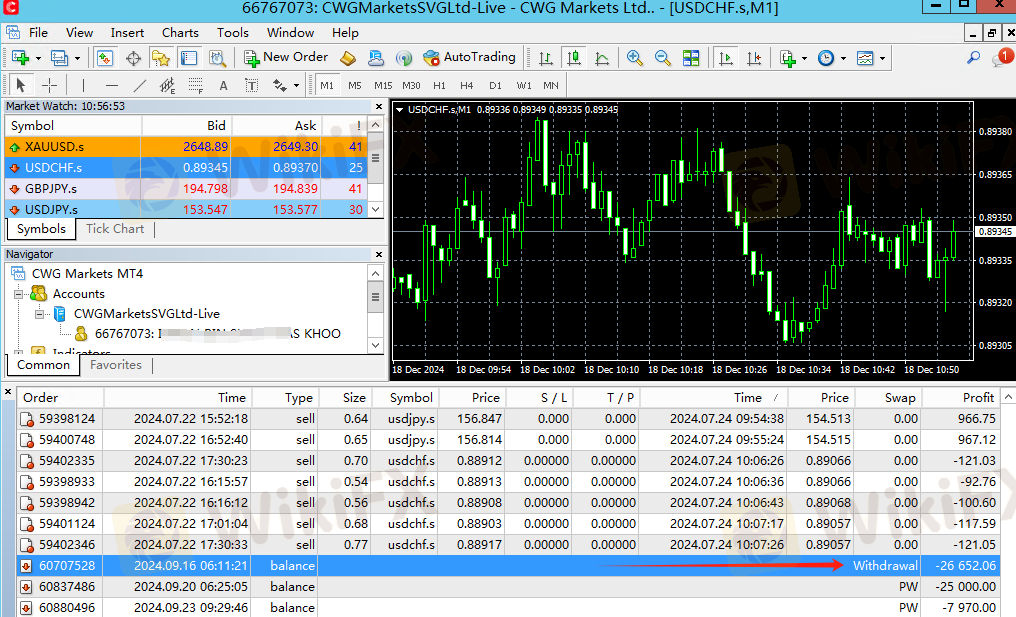The width and height of the screenshot is (1016, 617).
Task: Switch chart to M15 timeframe
Action: point(383,85)
